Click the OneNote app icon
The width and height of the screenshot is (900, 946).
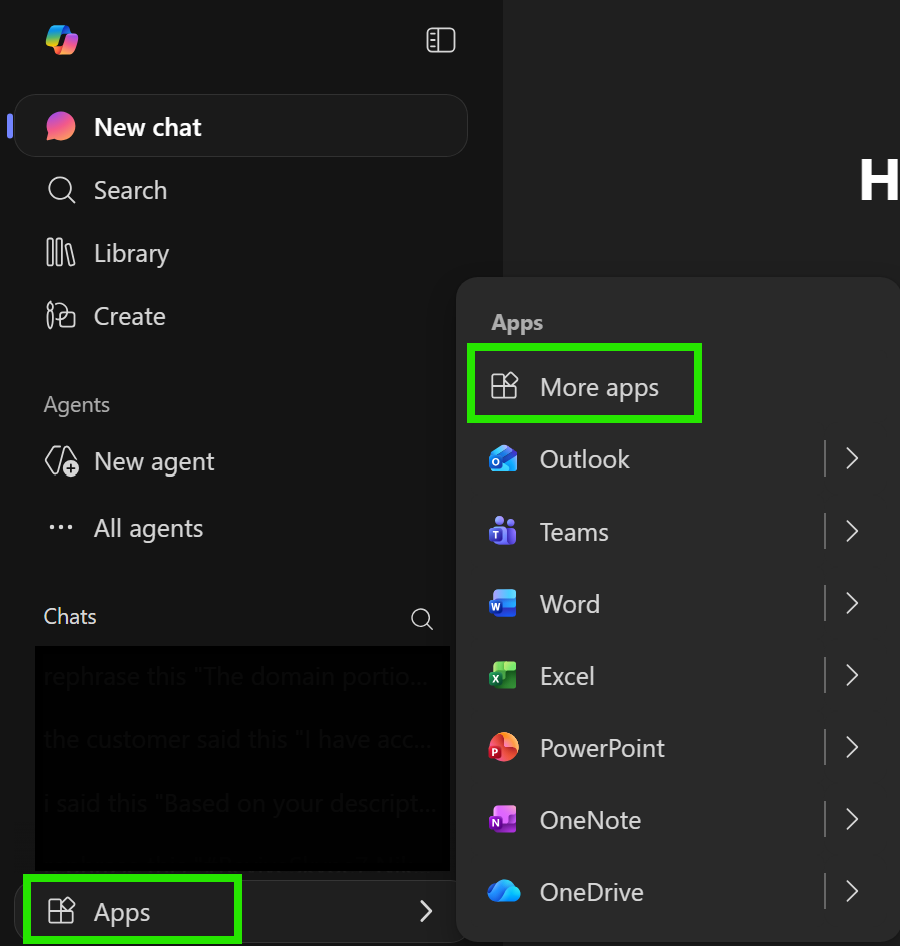click(x=503, y=819)
